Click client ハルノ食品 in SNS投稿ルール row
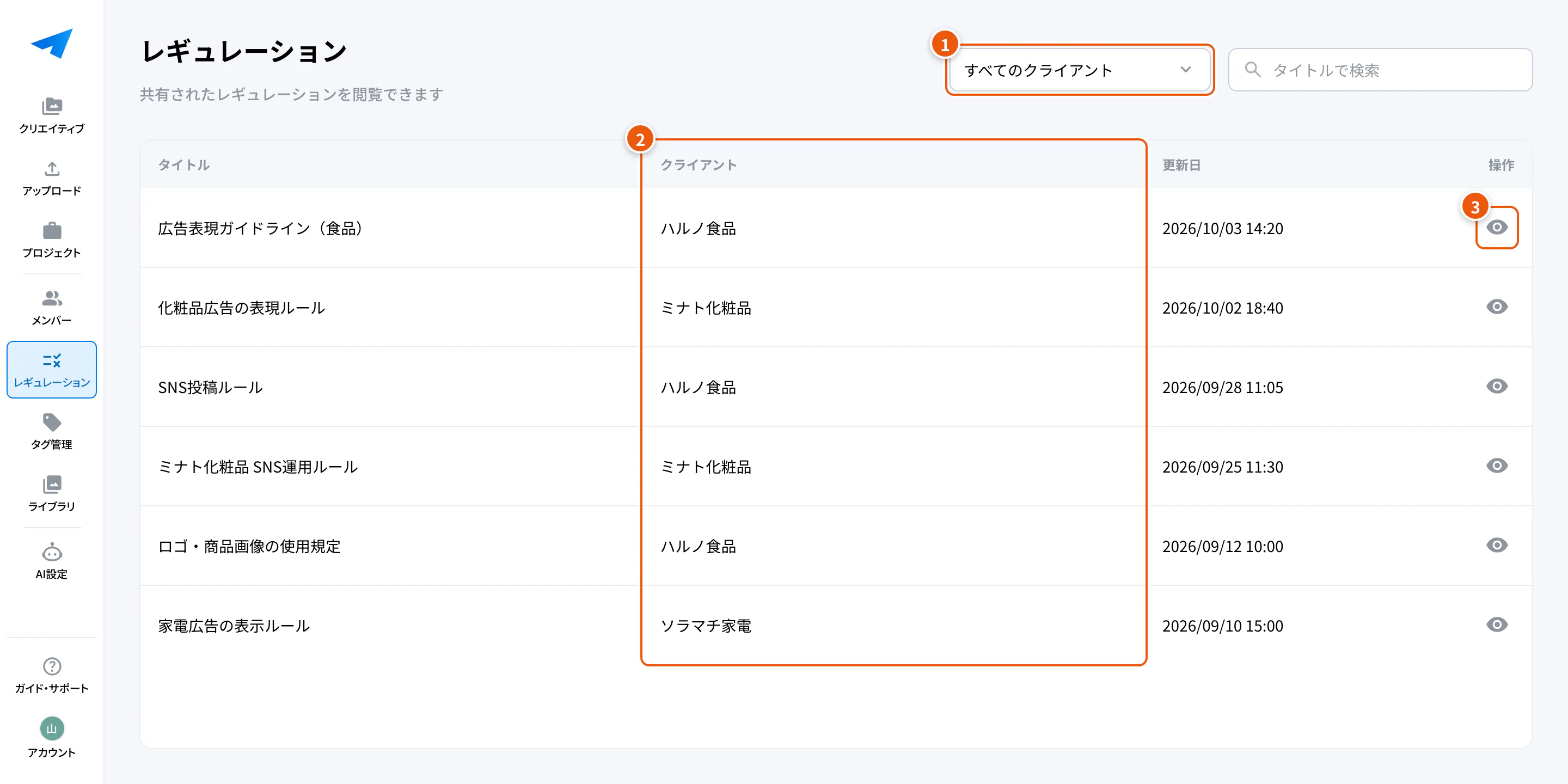The height and width of the screenshot is (784, 1568). tap(699, 388)
